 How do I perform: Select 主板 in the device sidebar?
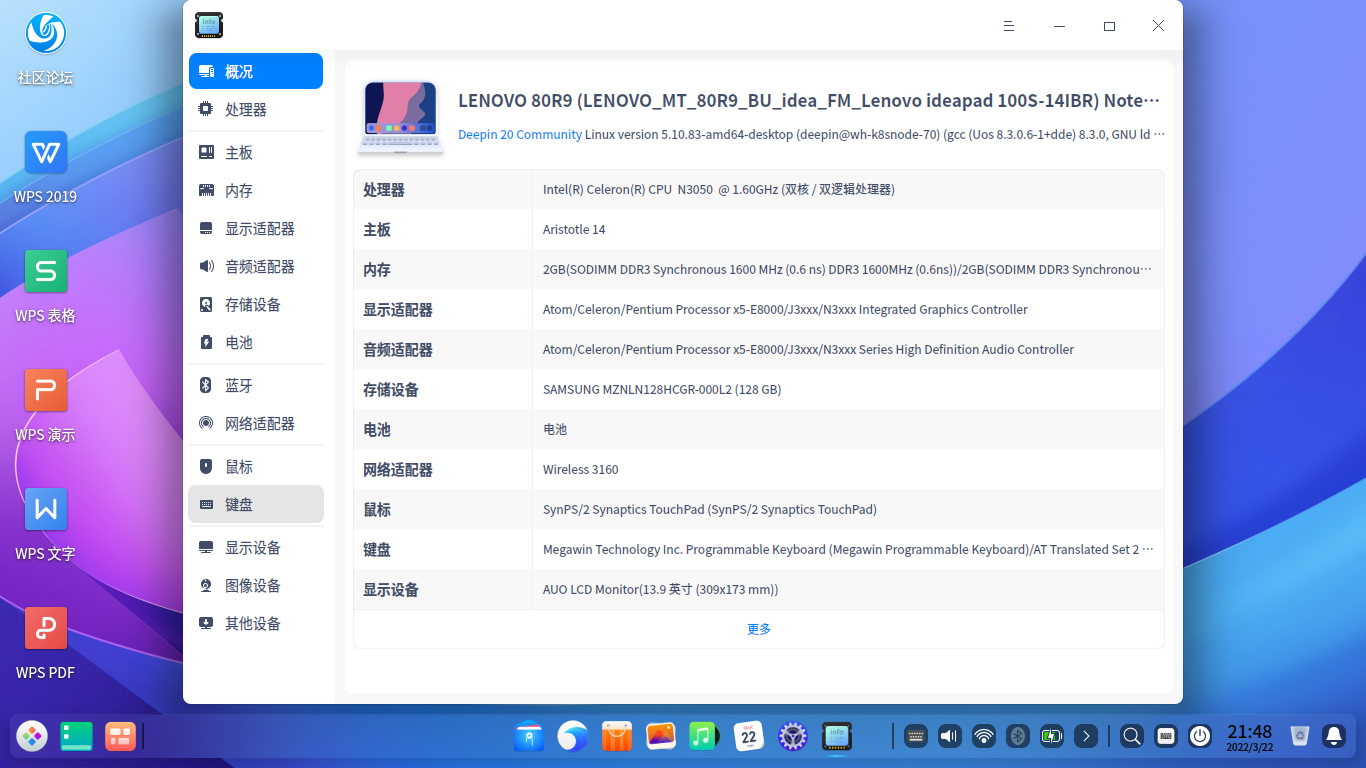(x=256, y=153)
